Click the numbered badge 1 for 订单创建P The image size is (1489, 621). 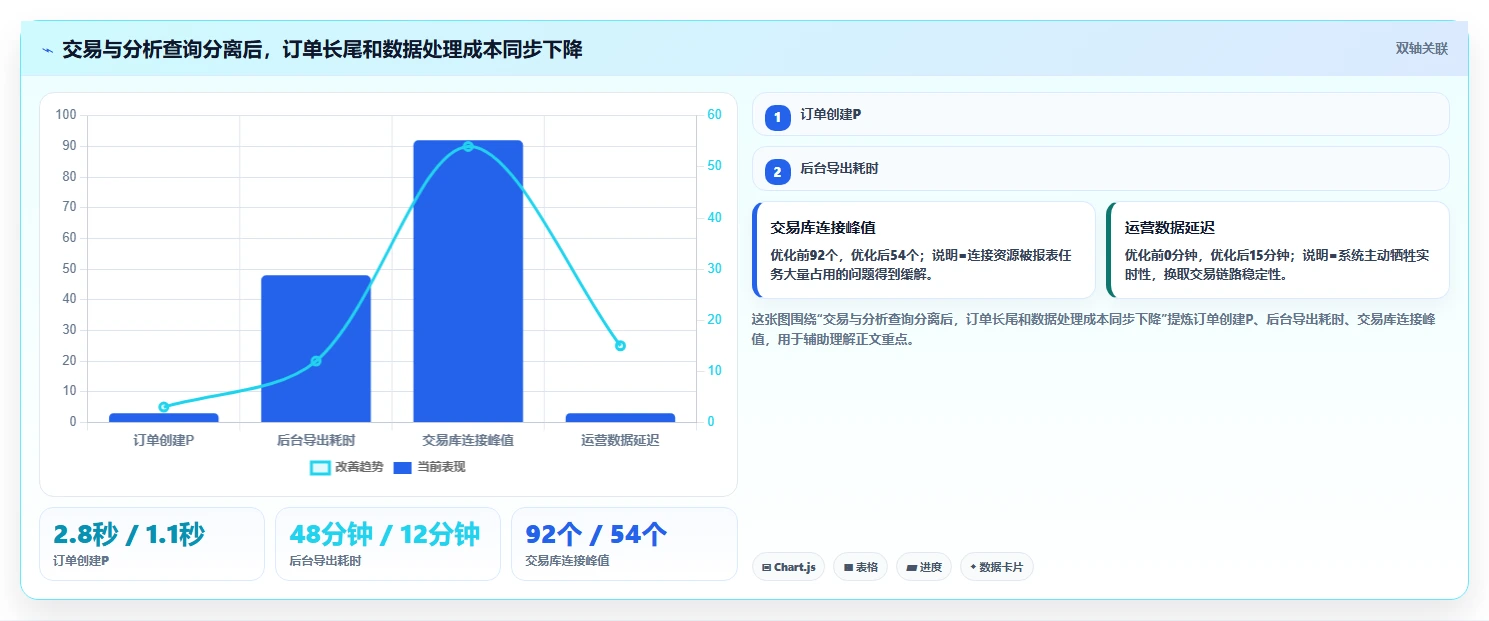point(778,117)
